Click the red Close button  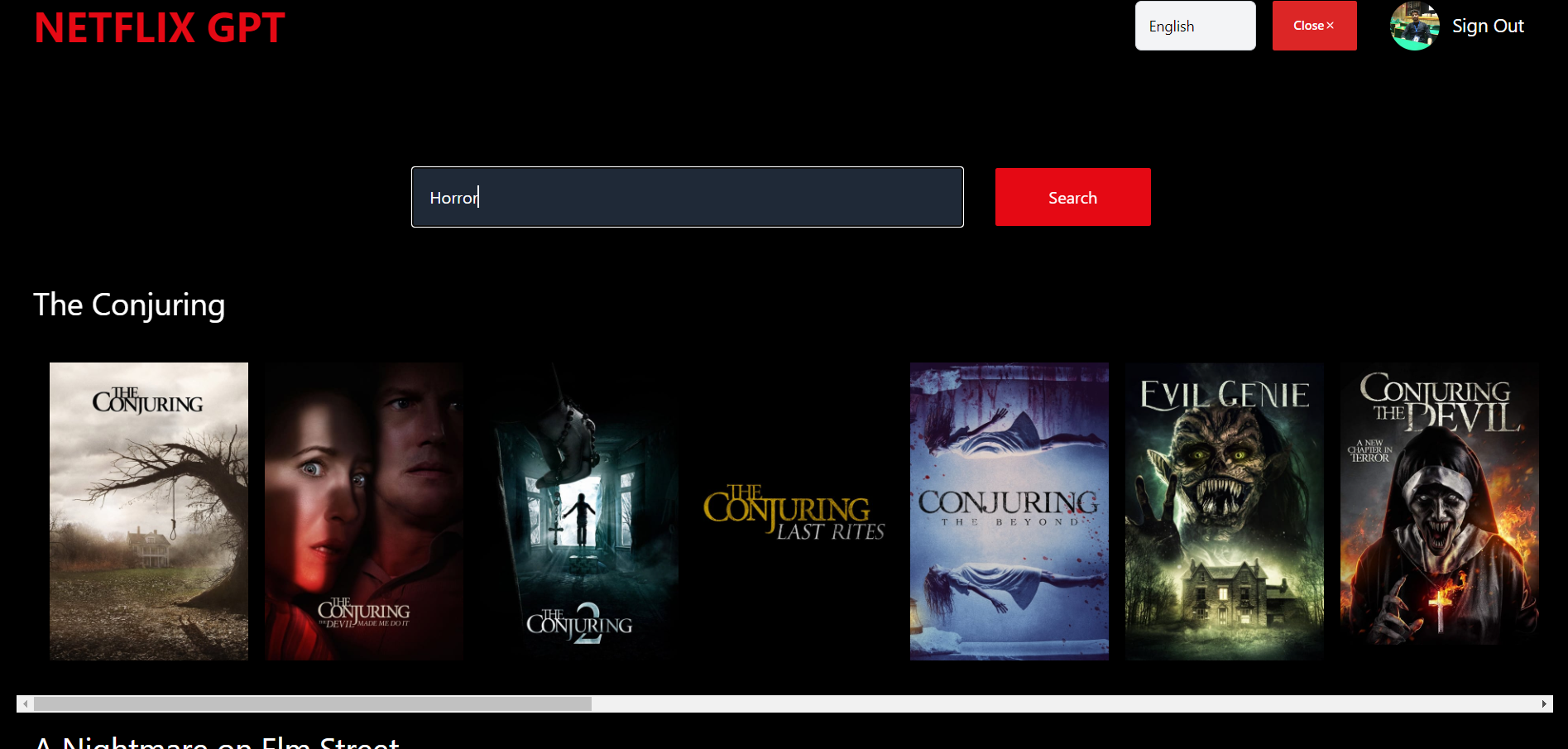(1314, 26)
